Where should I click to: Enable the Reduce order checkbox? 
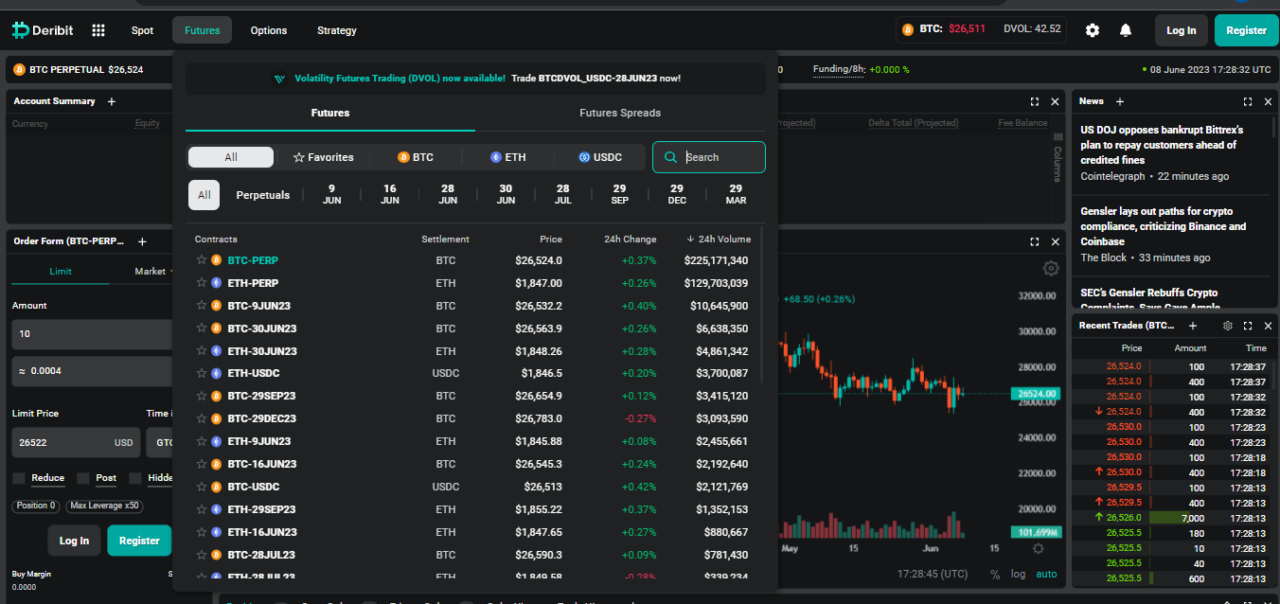[x=17, y=477]
